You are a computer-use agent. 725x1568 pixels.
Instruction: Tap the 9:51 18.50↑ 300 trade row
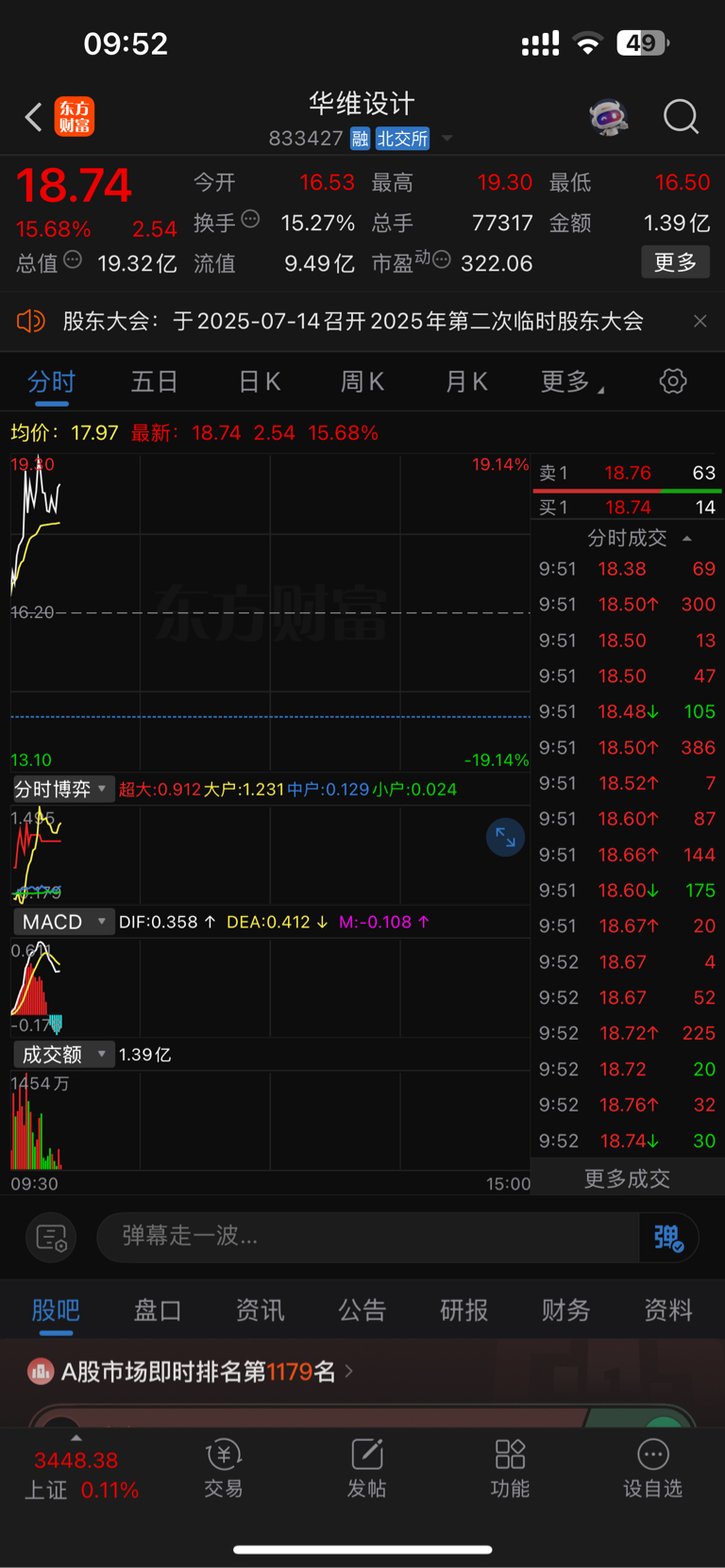click(x=627, y=604)
